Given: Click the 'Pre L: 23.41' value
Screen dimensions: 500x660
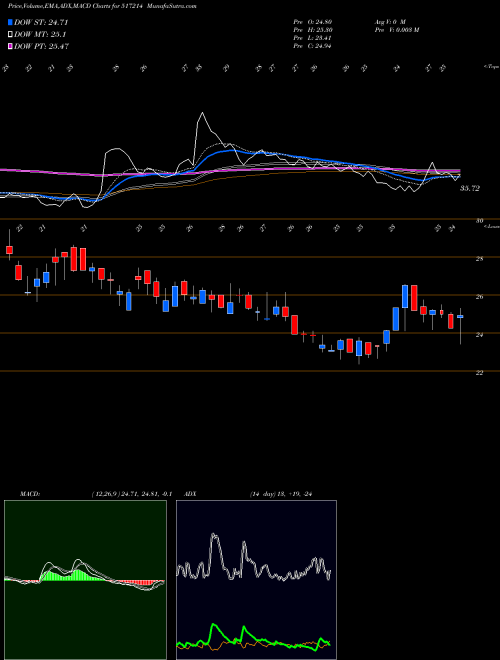Looking at the screenshot, I should (313, 38).
